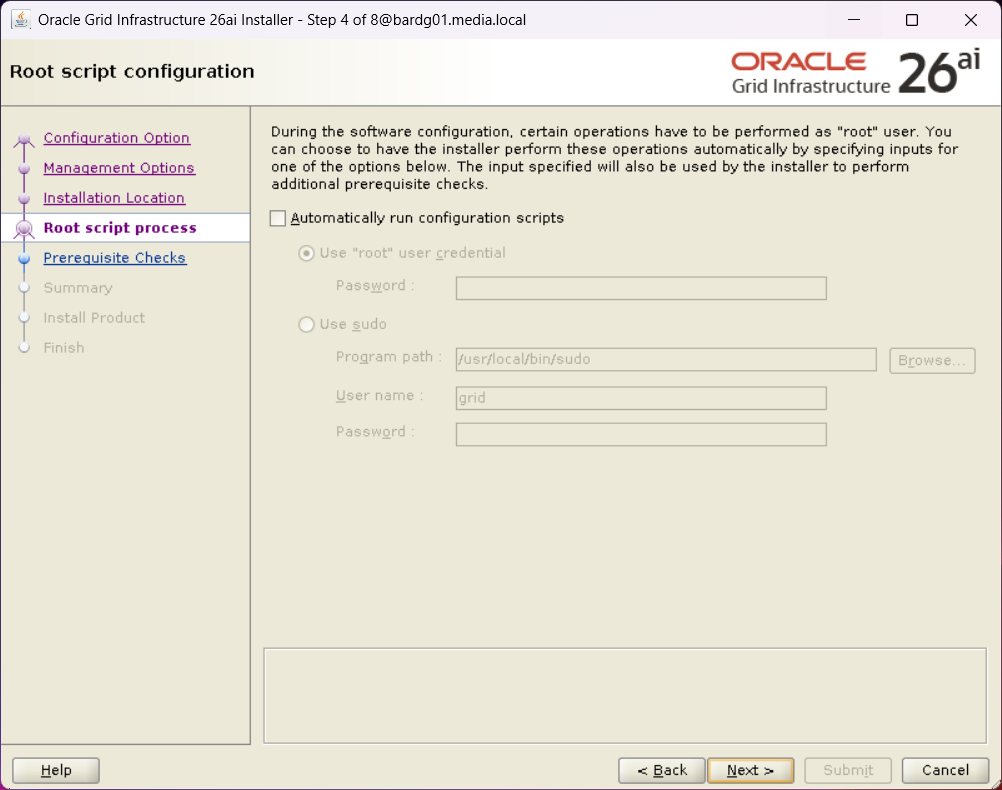Click the Configuration Option step bullet icon

click(x=24, y=139)
